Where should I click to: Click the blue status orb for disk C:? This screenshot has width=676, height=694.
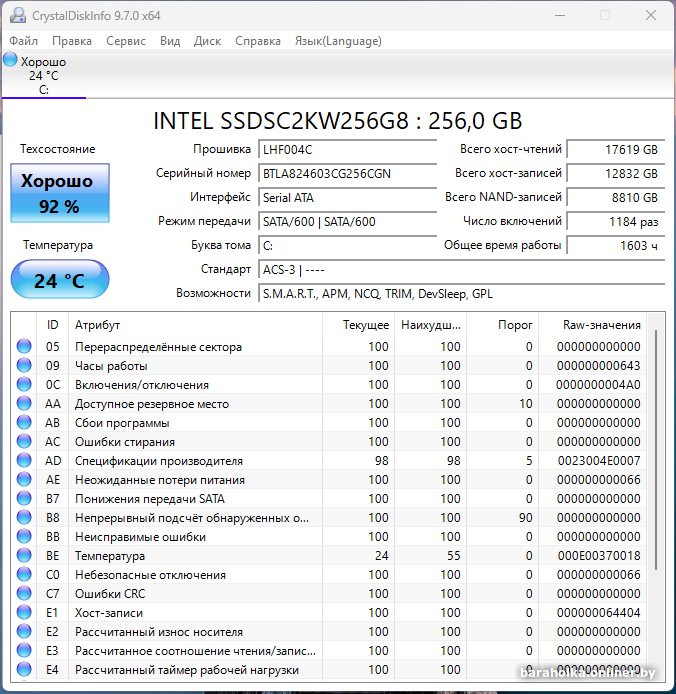tap(10, 60)
